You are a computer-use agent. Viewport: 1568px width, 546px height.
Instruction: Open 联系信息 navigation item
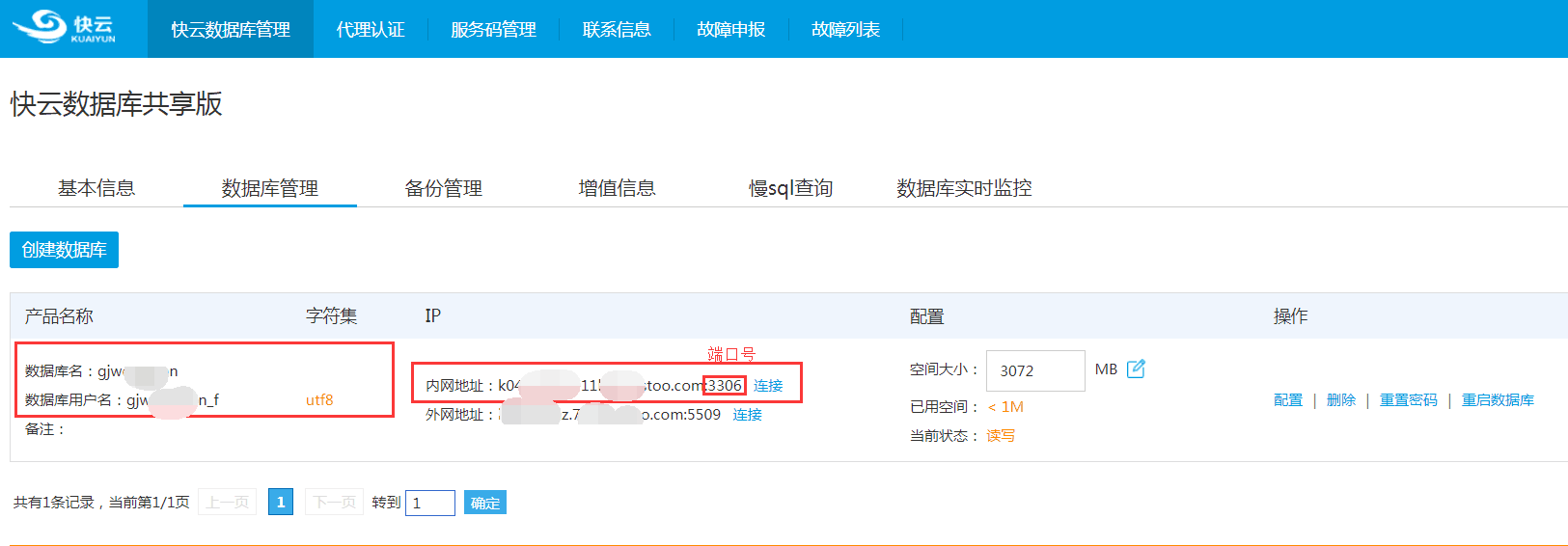(x=617, y=30)
